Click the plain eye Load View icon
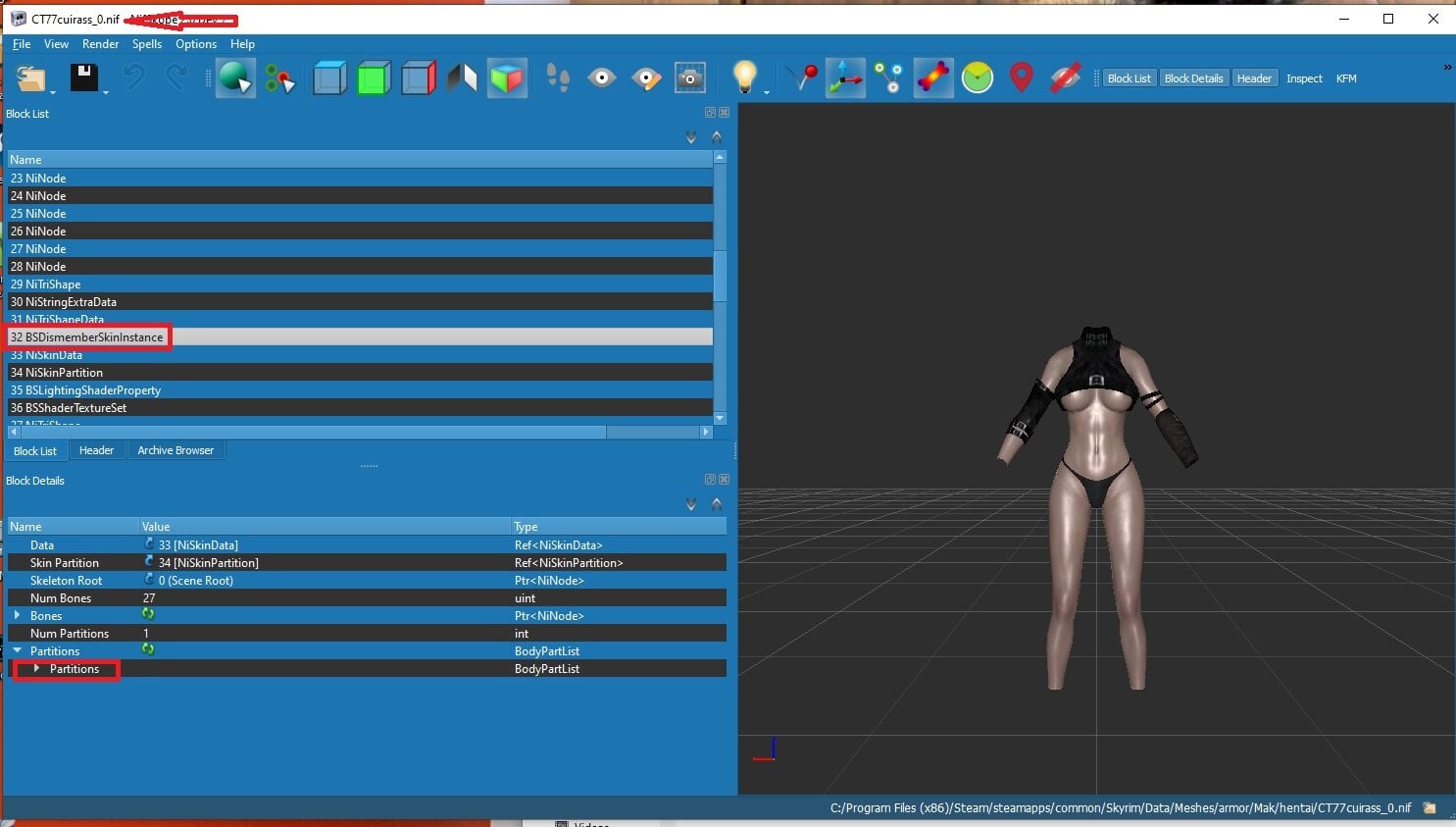 (x=602, y=78)
